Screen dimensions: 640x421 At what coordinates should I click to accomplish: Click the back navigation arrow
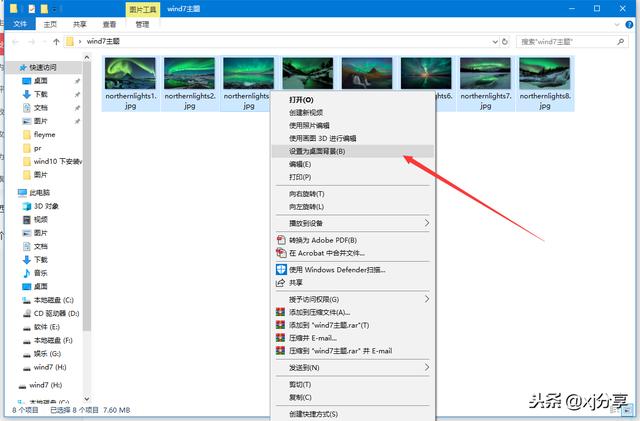tap(16, 42)
